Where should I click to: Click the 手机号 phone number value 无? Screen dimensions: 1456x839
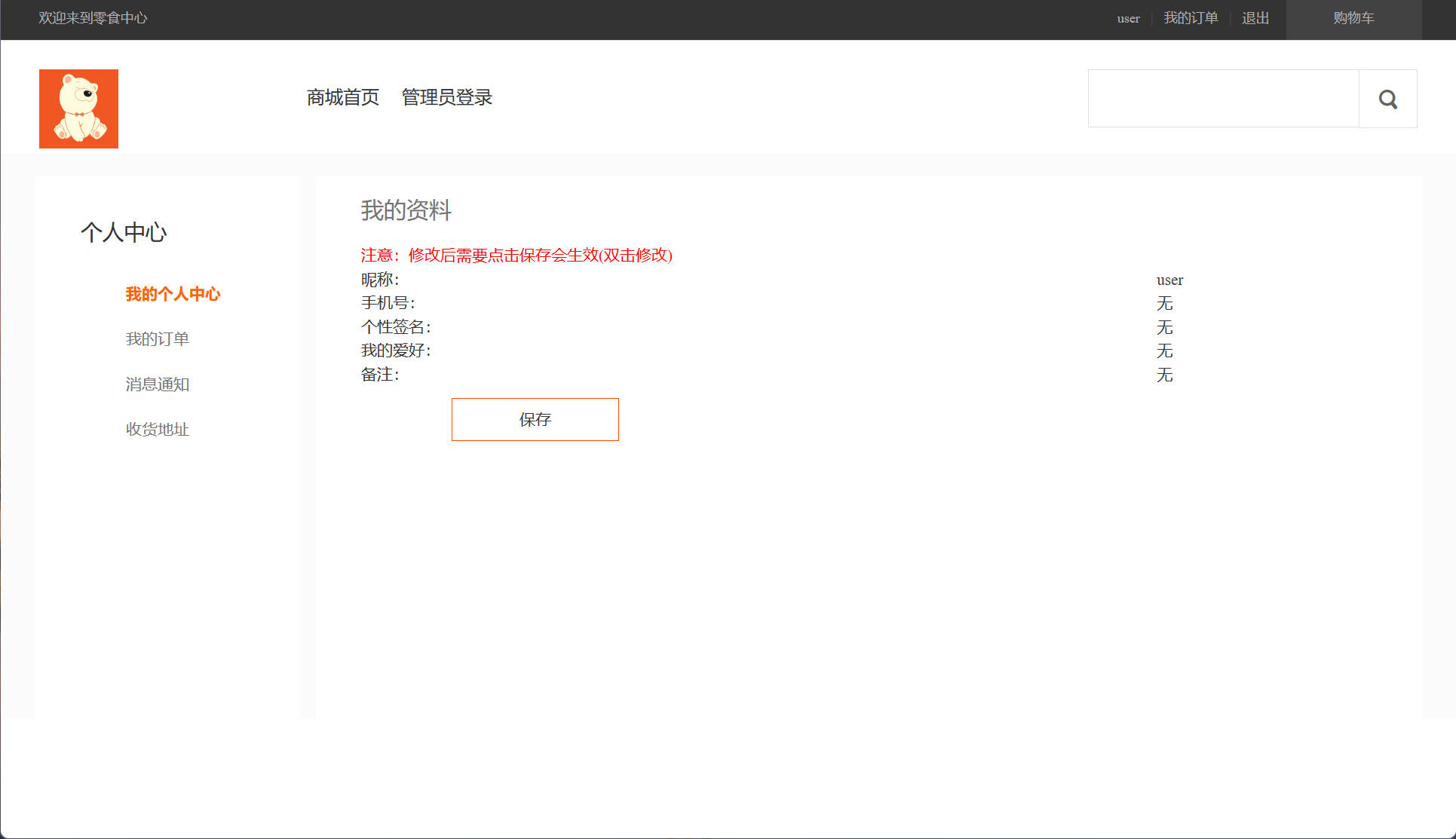(1165, 304)
